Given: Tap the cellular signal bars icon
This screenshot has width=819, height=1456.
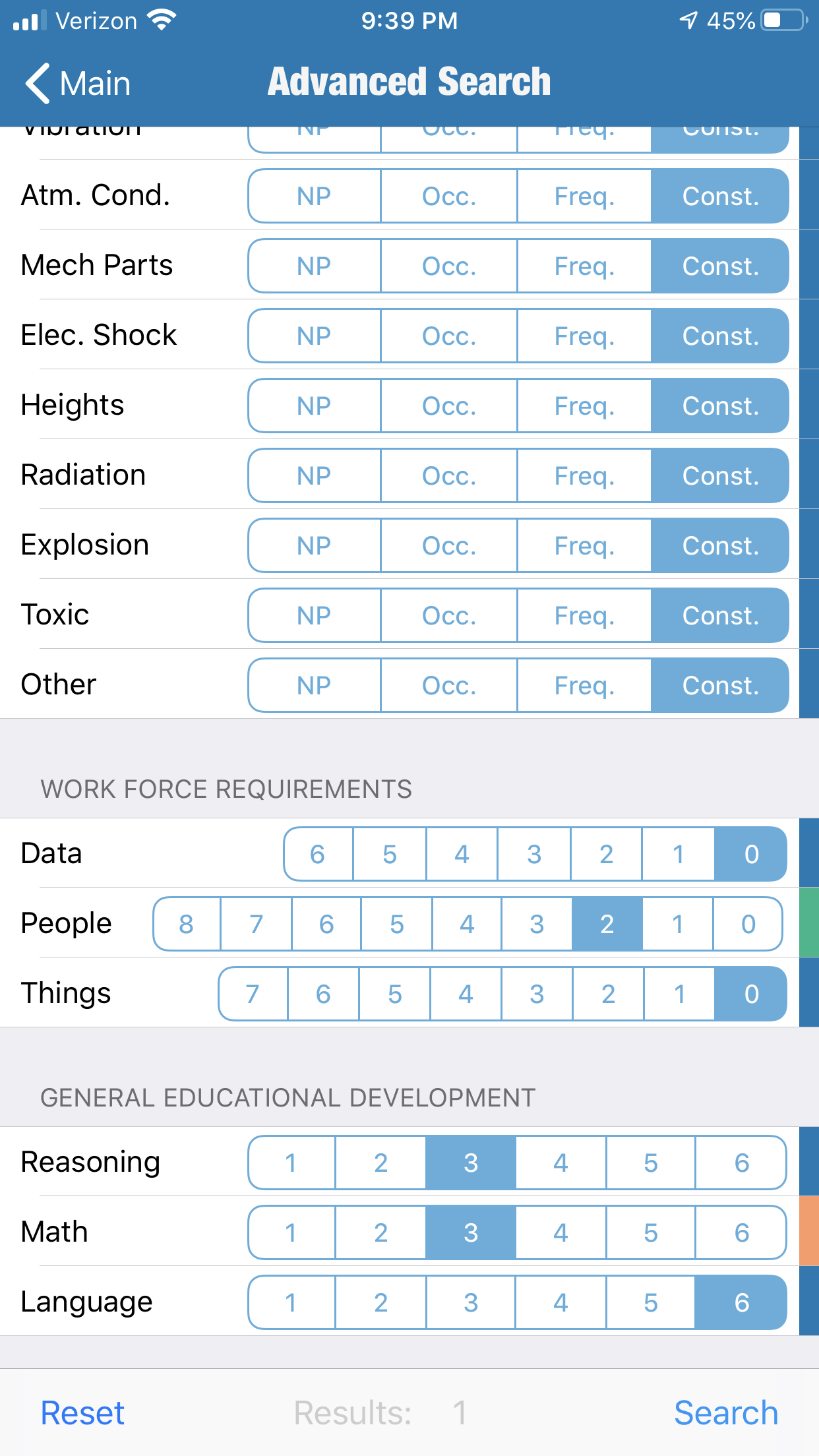Looking at the screenshot, I should (x=30, y=20).
